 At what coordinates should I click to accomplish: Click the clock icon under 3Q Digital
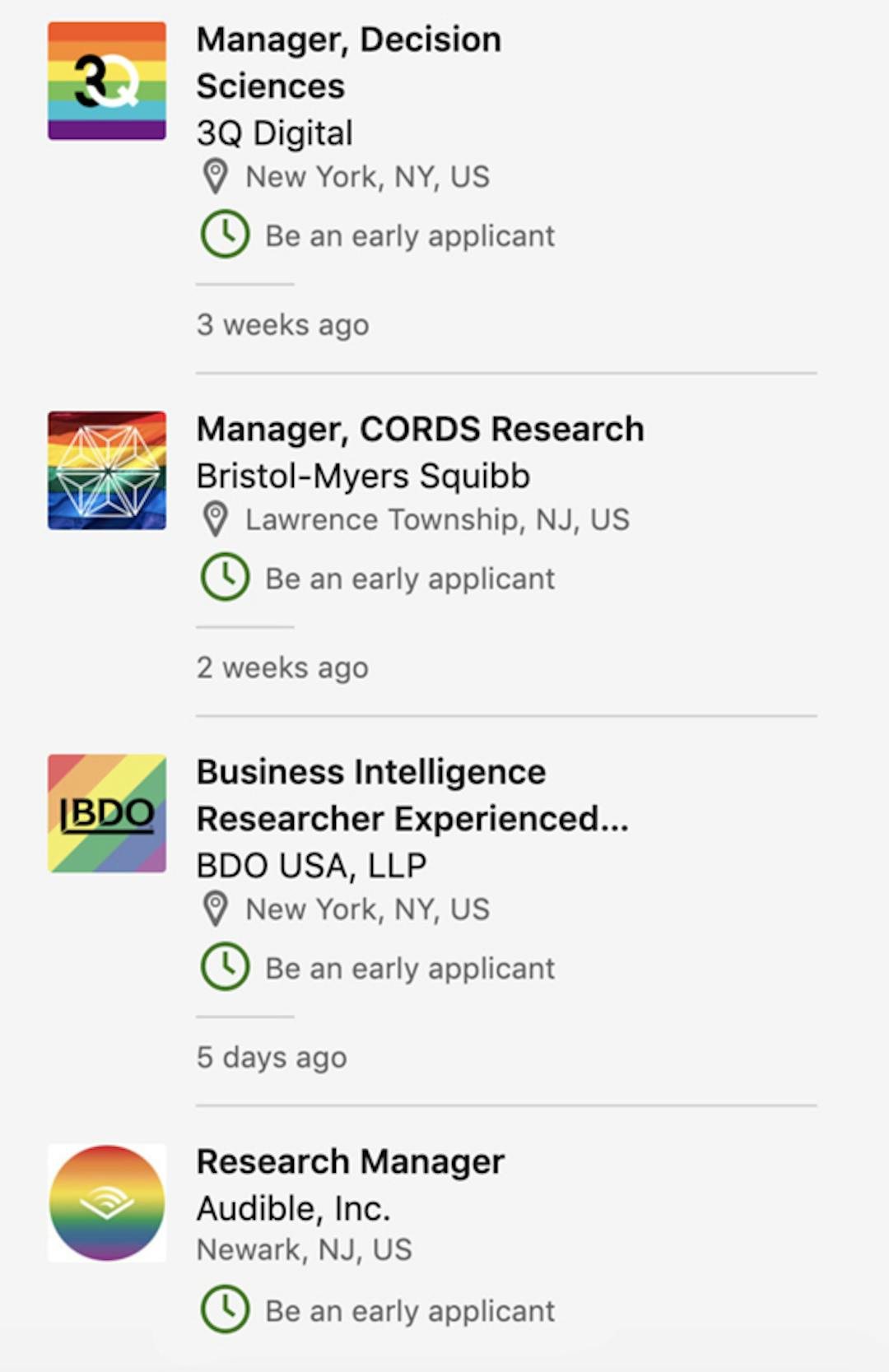coord(225,235)
